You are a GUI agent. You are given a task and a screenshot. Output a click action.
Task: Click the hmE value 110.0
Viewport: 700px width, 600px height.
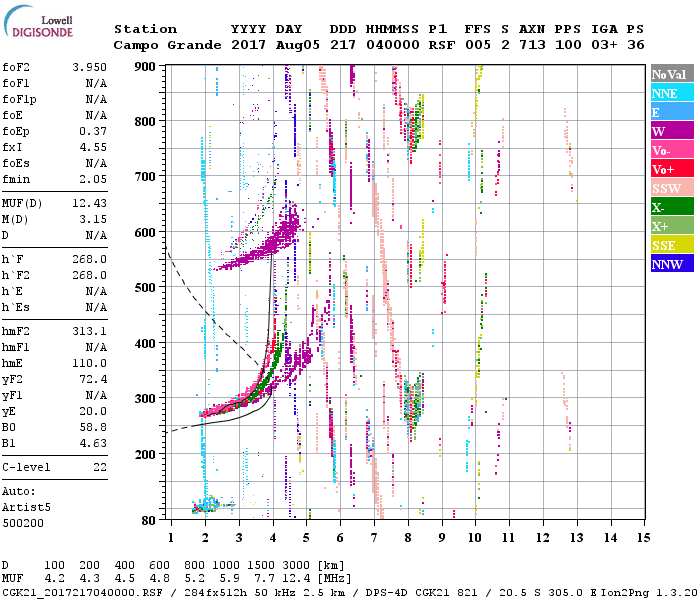click(x=89, y=363)
